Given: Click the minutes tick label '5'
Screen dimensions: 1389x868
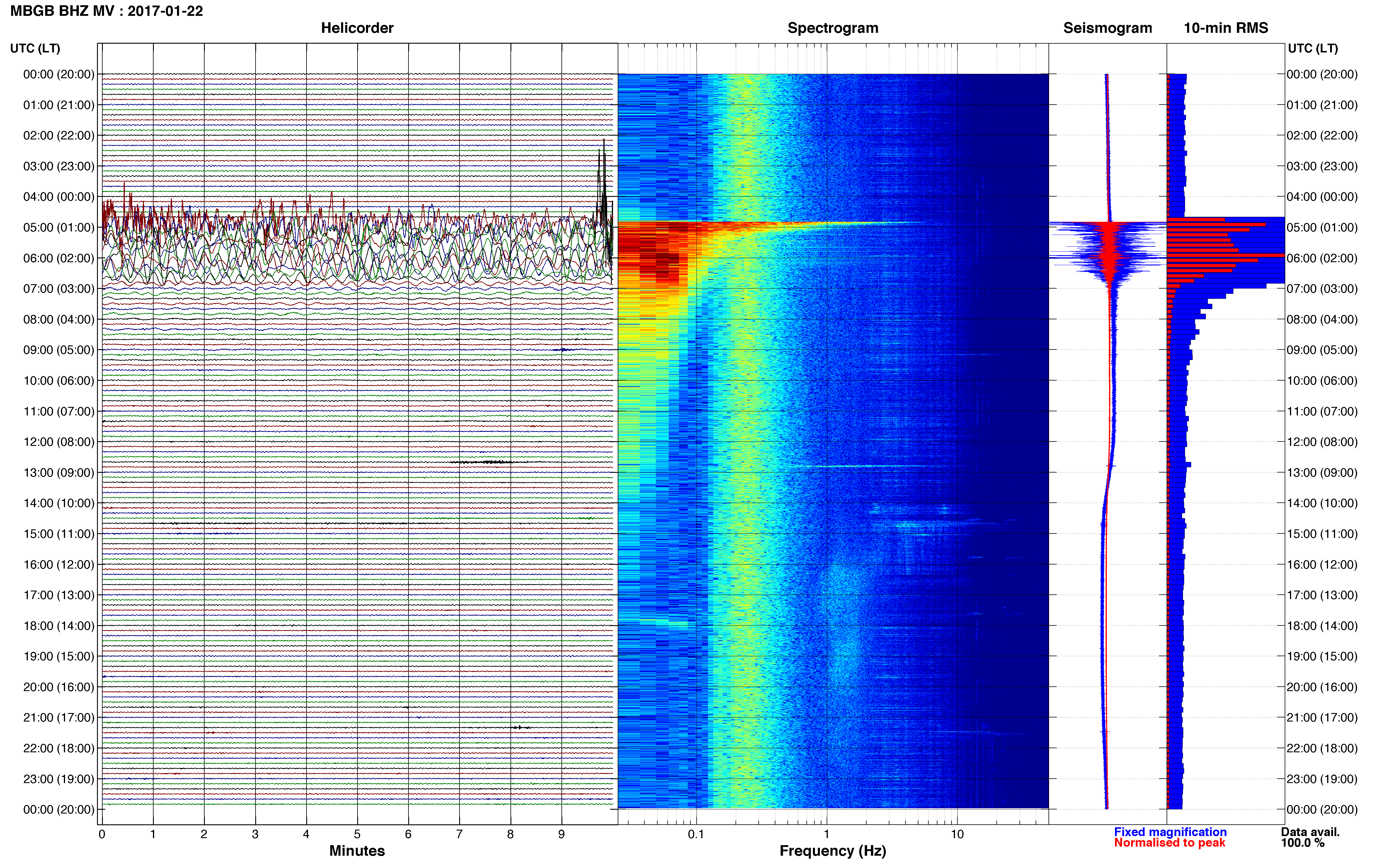Looking at the screenshot, I should (x=357, y=834).
